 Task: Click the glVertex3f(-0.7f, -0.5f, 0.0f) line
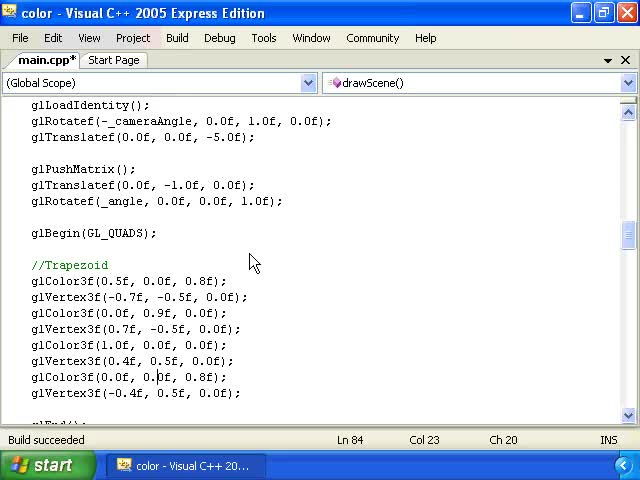(x=139, y=297)
